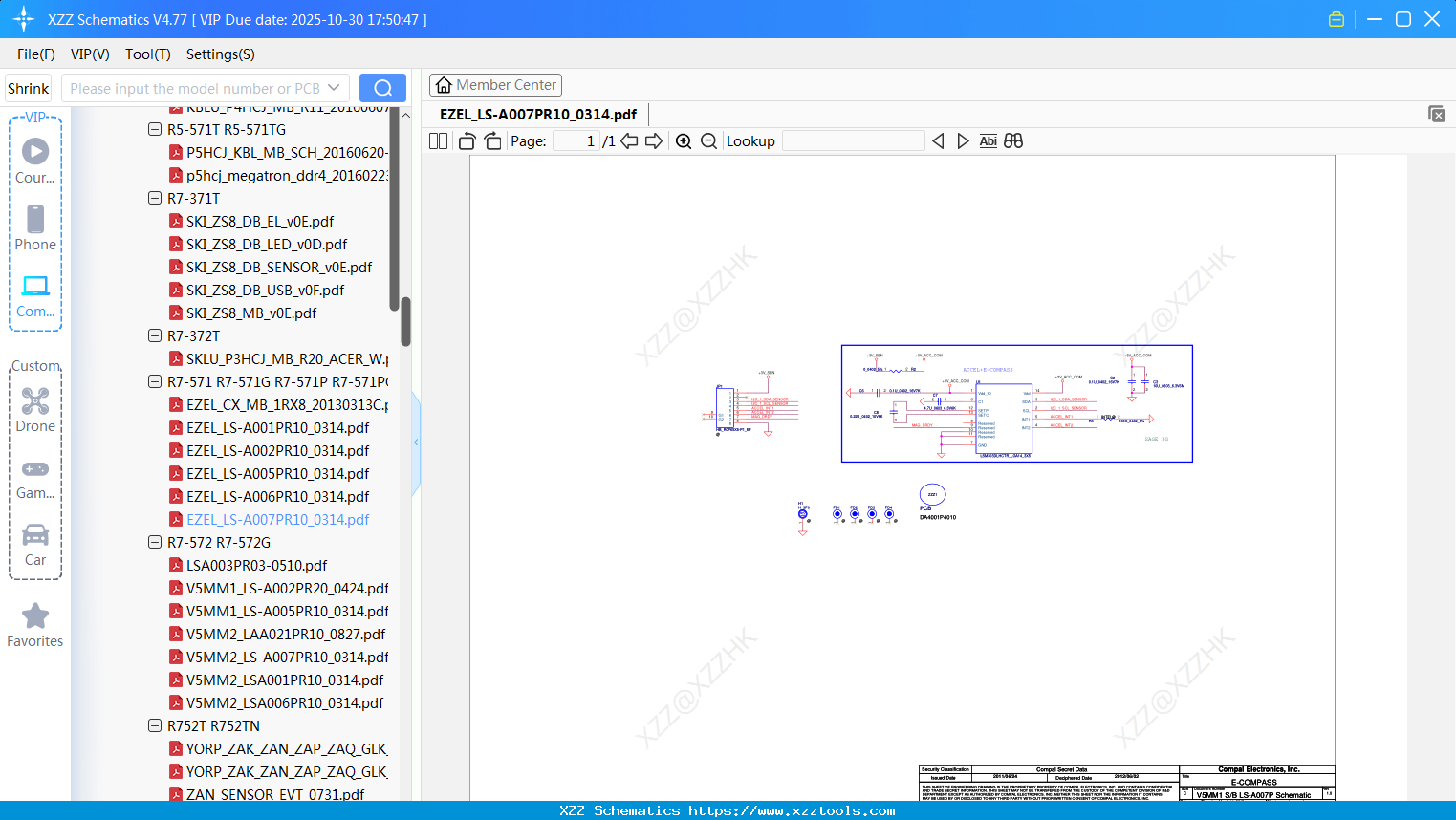The height and width of the screenshot is (820, 1456).
Task: Collapse the R7-572 R7-572G folder
Action: click(155, 542)
